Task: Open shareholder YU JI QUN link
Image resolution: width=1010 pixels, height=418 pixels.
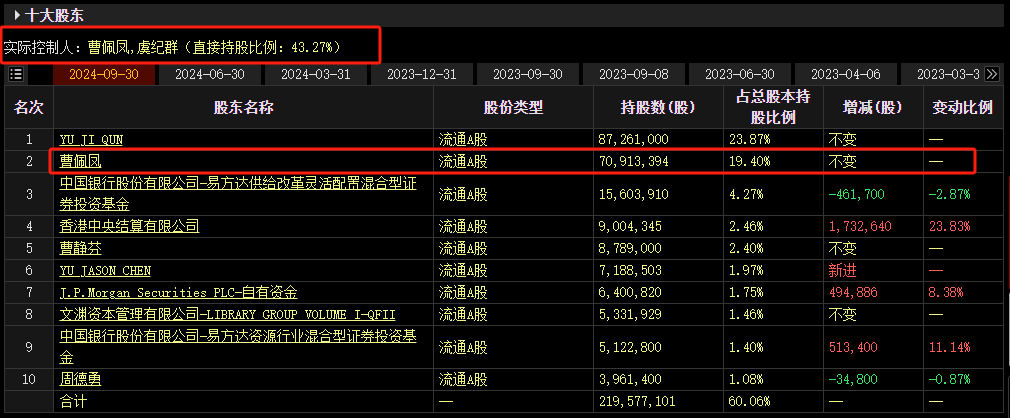Action: 91,139
